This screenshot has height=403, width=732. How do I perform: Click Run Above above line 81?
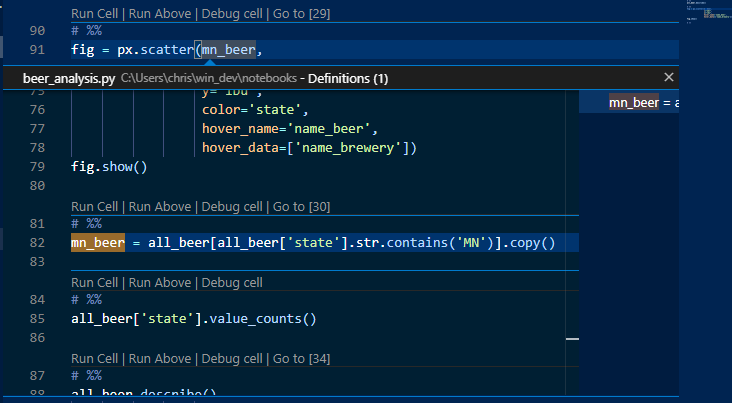tap(160, 206)
